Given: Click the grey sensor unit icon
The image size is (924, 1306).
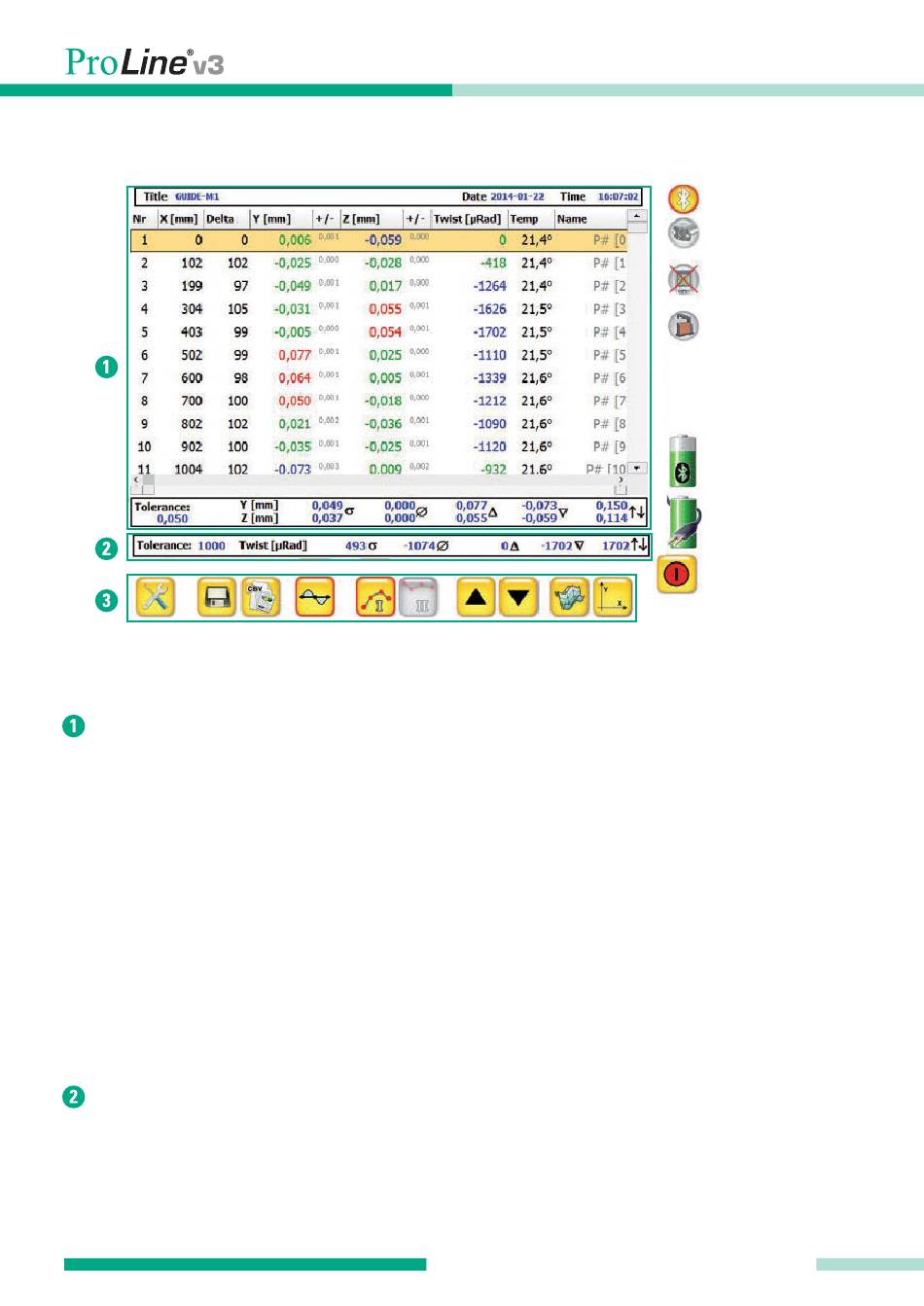Looking at the screenshot, I should 684,233.
